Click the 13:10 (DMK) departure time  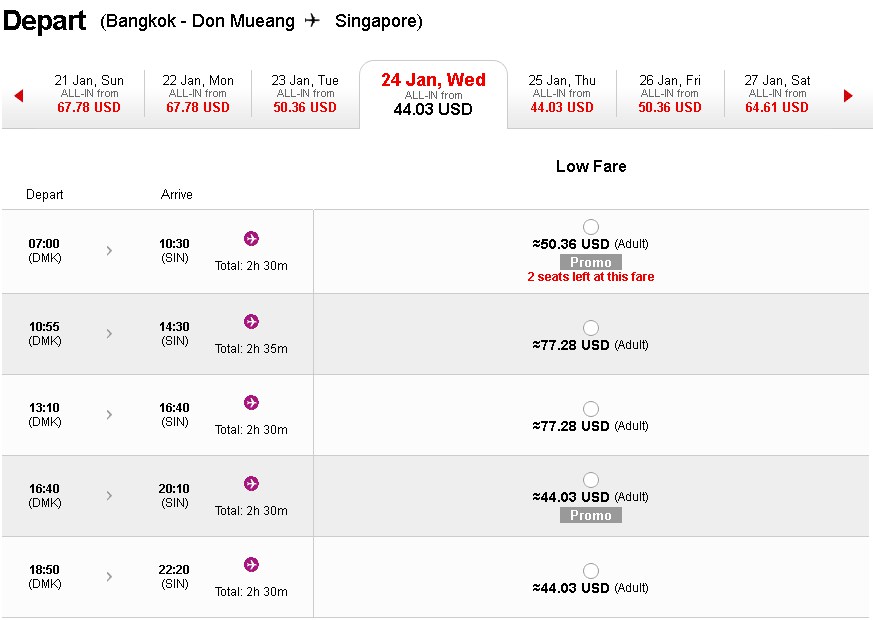pos(45,414)
